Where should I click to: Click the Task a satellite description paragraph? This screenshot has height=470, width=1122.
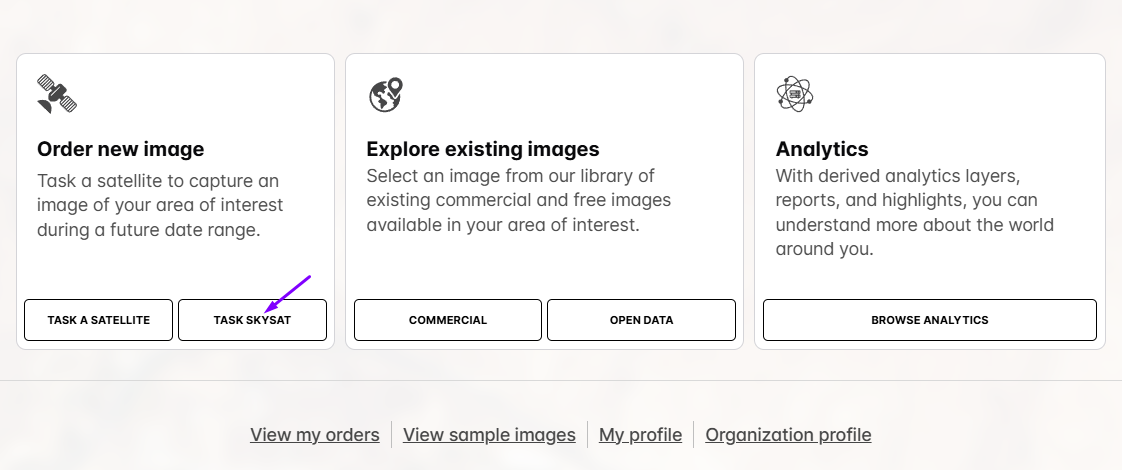pos(160,205)
